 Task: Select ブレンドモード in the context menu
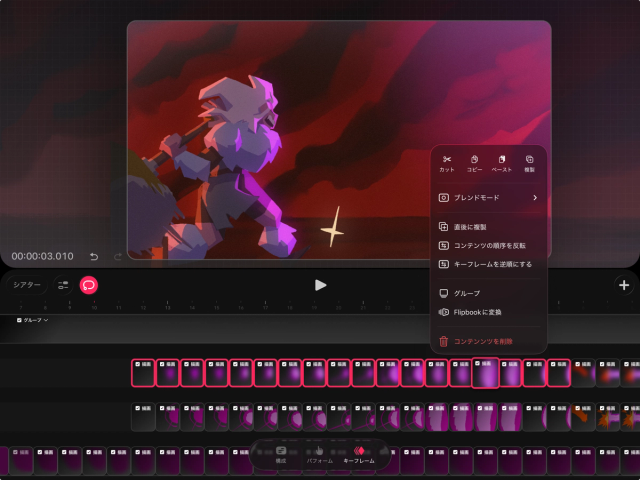[488, 198]
